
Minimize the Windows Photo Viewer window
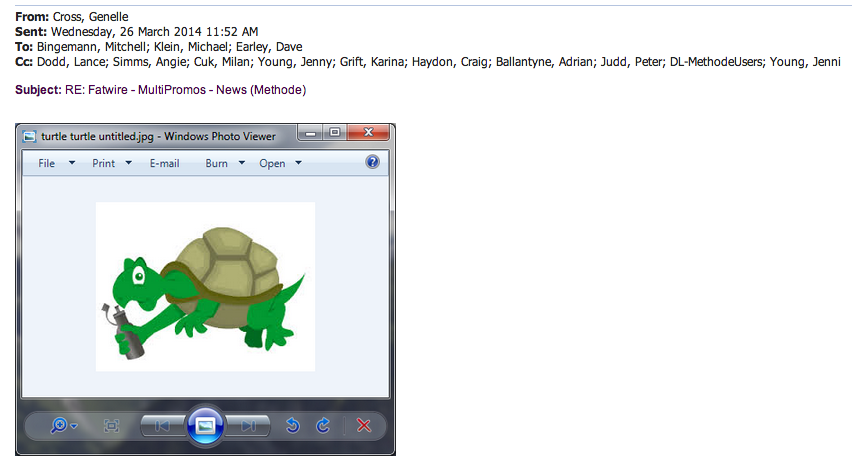pos(310,133)
